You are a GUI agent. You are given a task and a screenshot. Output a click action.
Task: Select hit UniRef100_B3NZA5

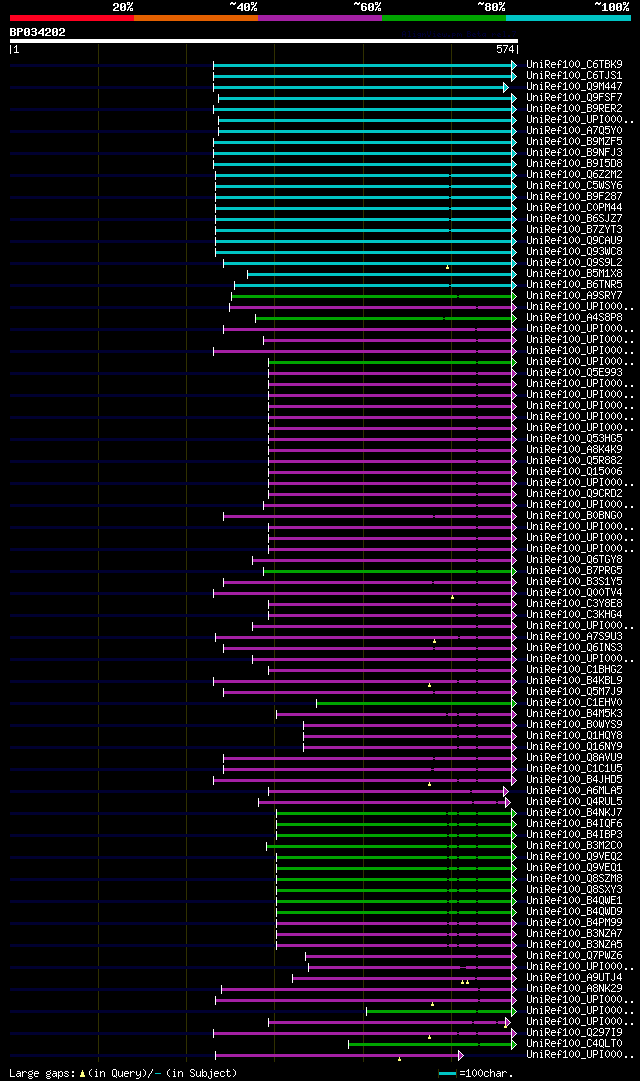coord(574,944)
